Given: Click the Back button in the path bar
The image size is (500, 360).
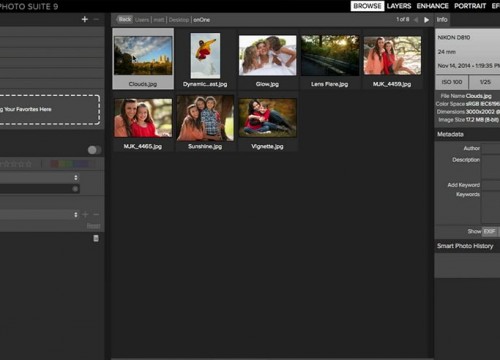Looking at the screenshot, I should (x=125, y=20).
